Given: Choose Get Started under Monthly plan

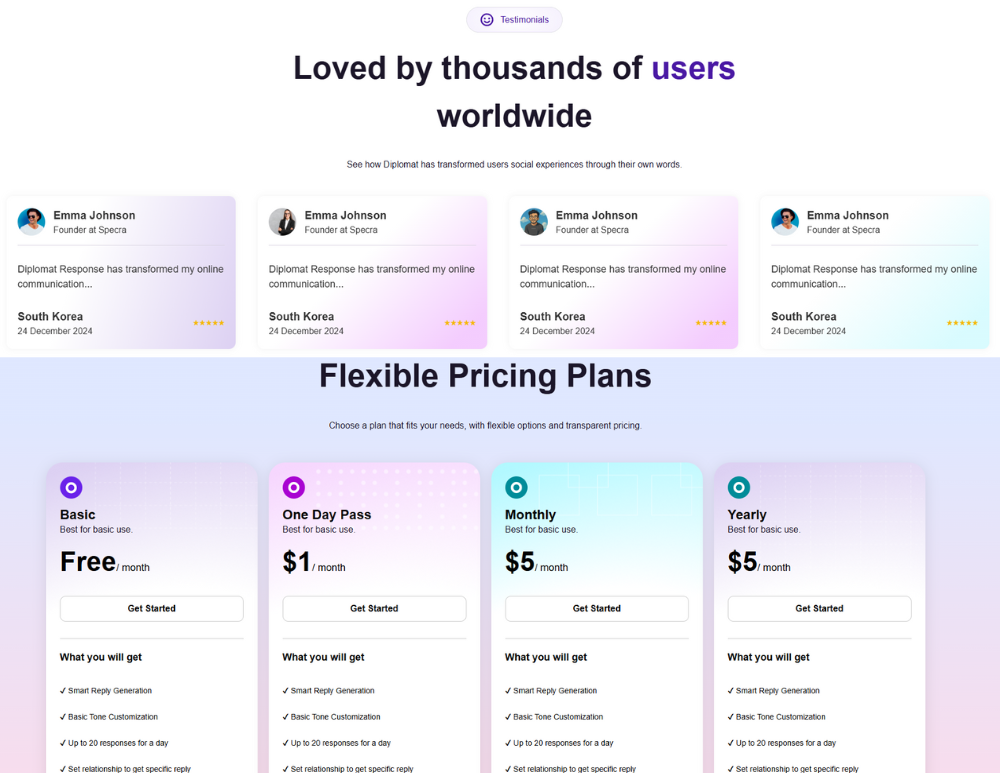Looking at the screenshot, I should [x=597, y=608].
